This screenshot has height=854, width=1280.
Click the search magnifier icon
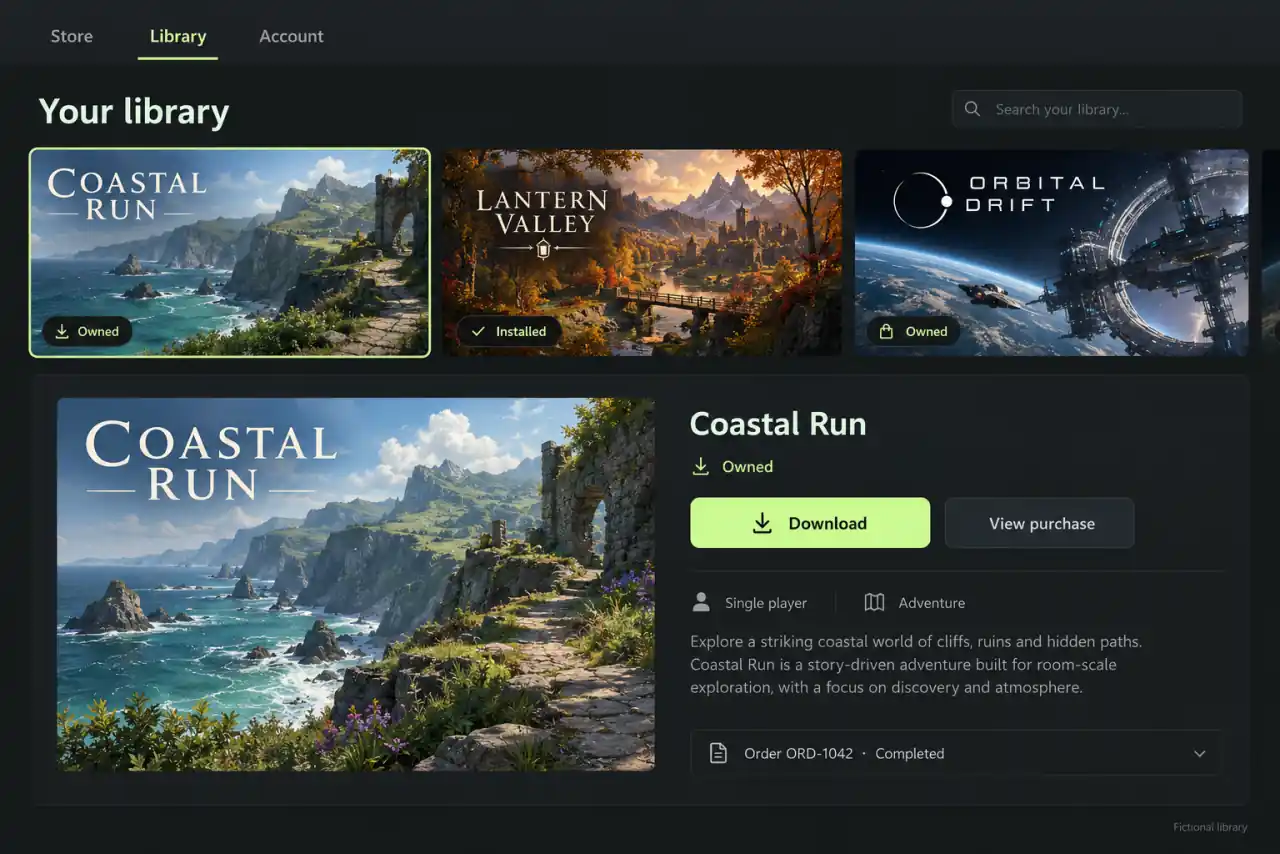973,109
